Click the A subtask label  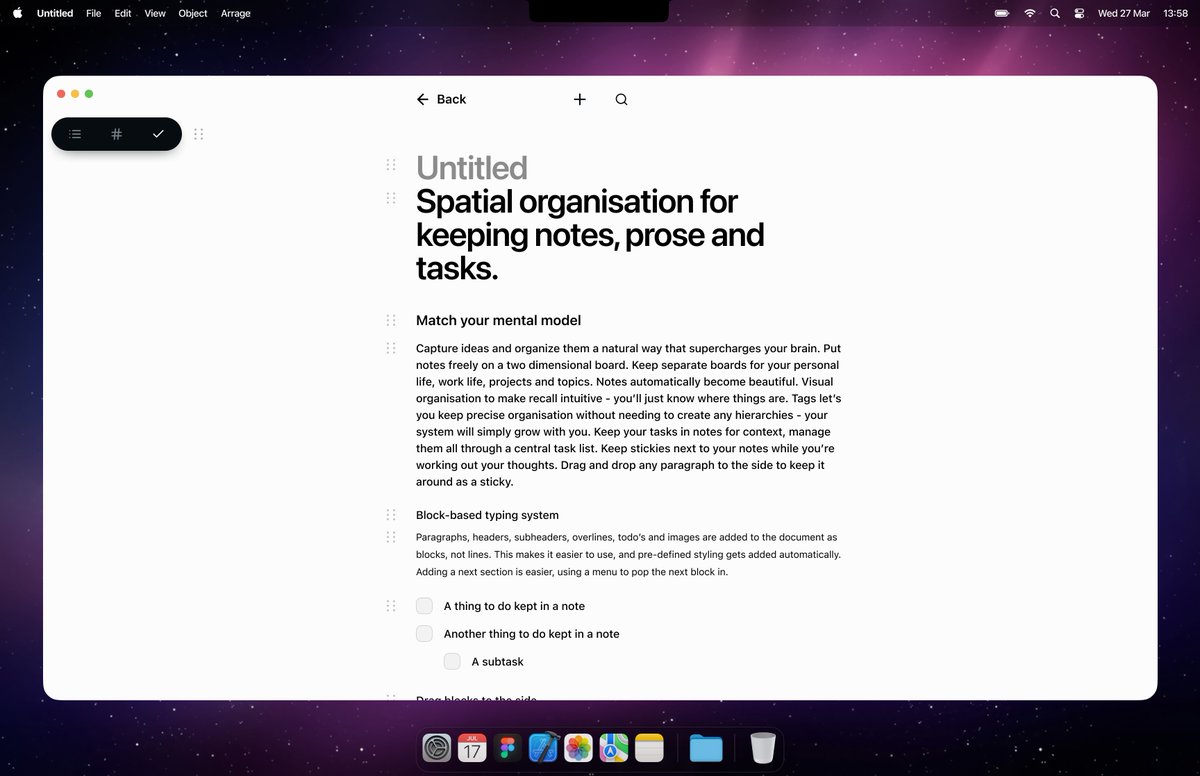497,661
